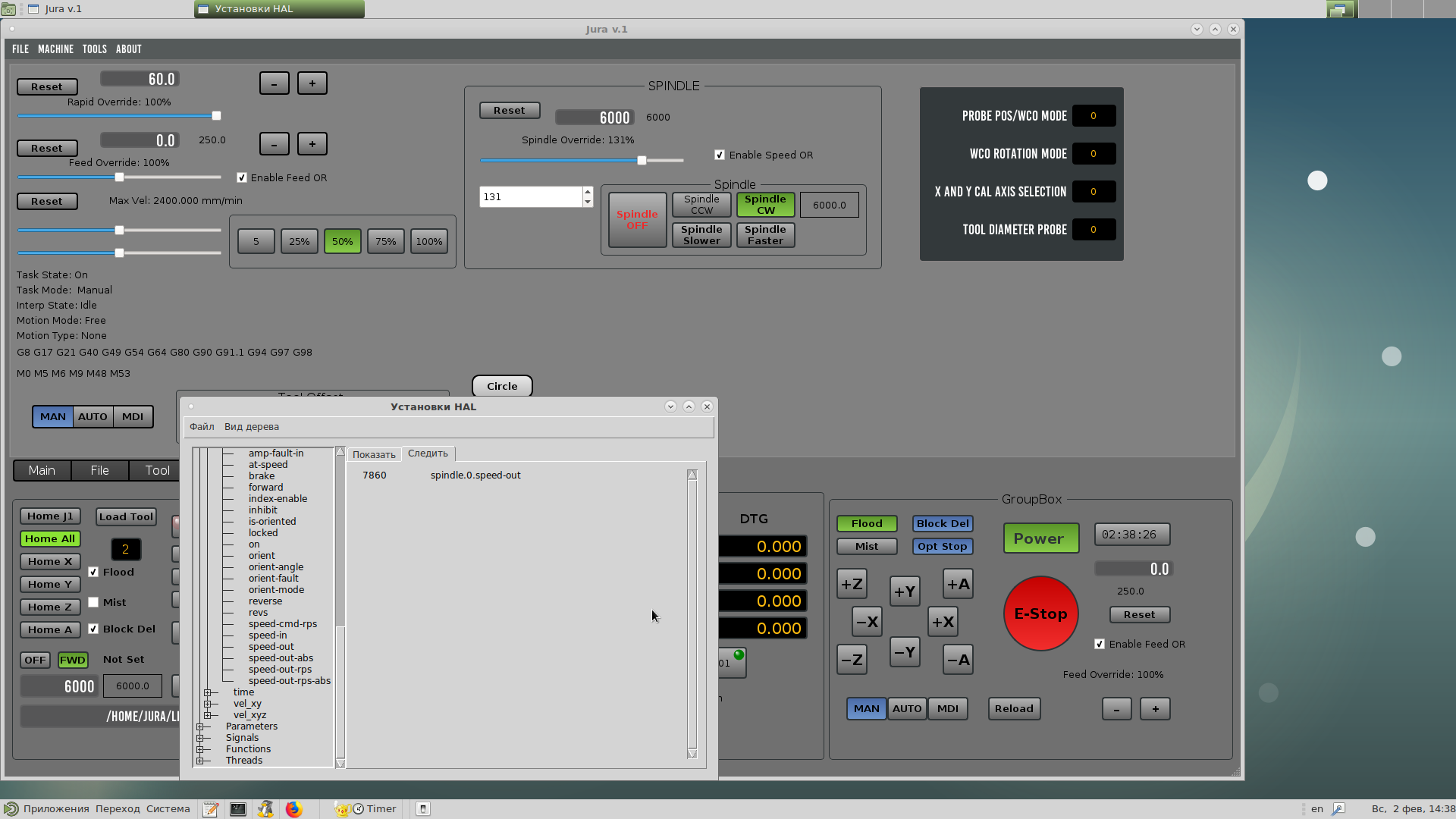The image size is (1456, 819).
Task: Expand Signals in HAL tree
Action: pos(199,738)
